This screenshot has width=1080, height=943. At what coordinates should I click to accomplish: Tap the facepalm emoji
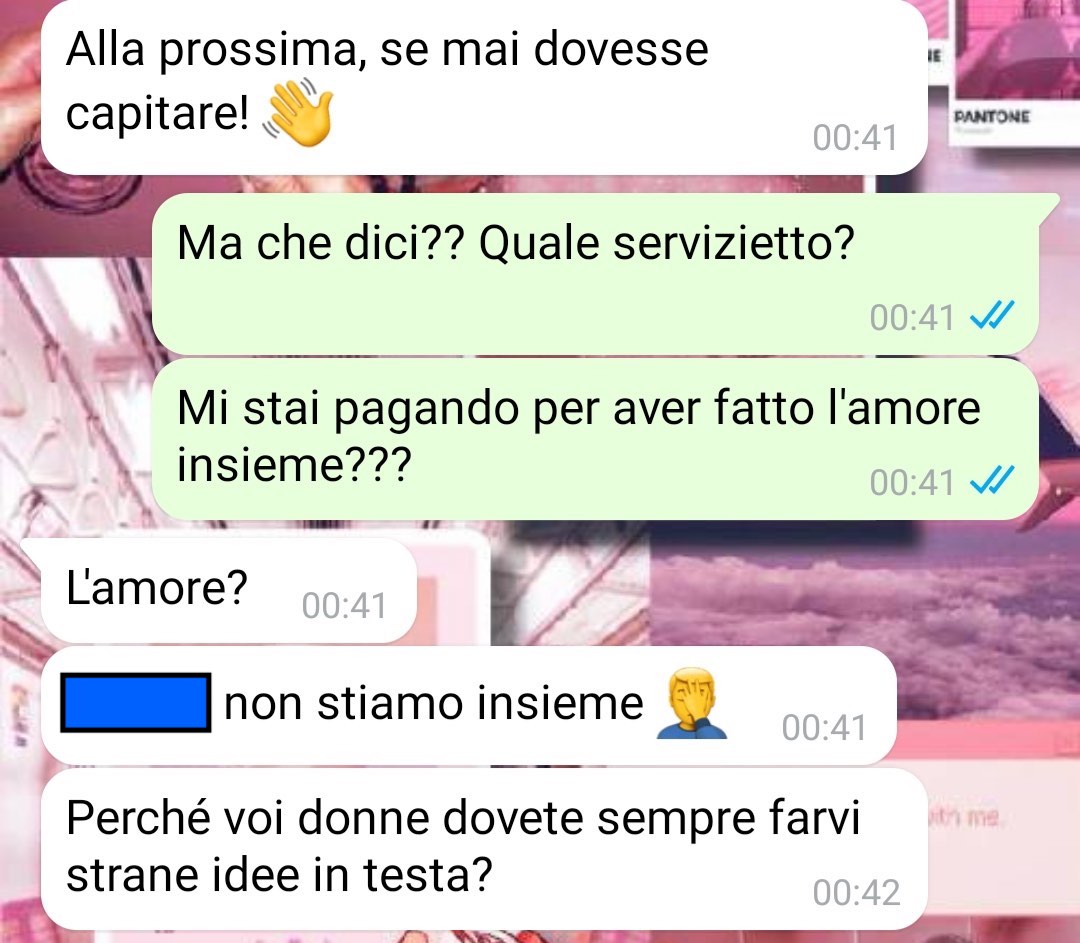click(692, 703)
